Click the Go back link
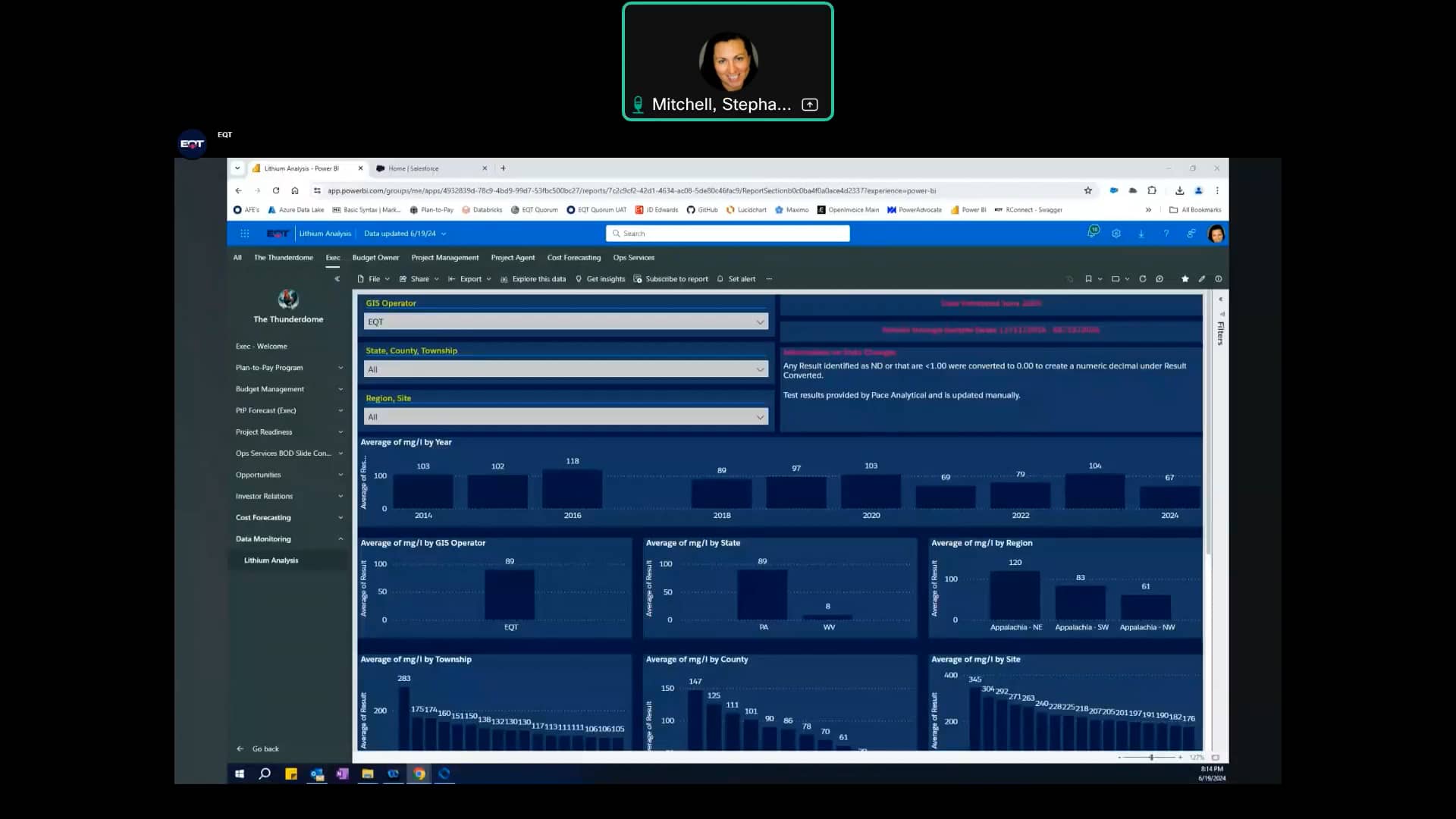This screenshot has height=819, width=1456. pos(265,749)
